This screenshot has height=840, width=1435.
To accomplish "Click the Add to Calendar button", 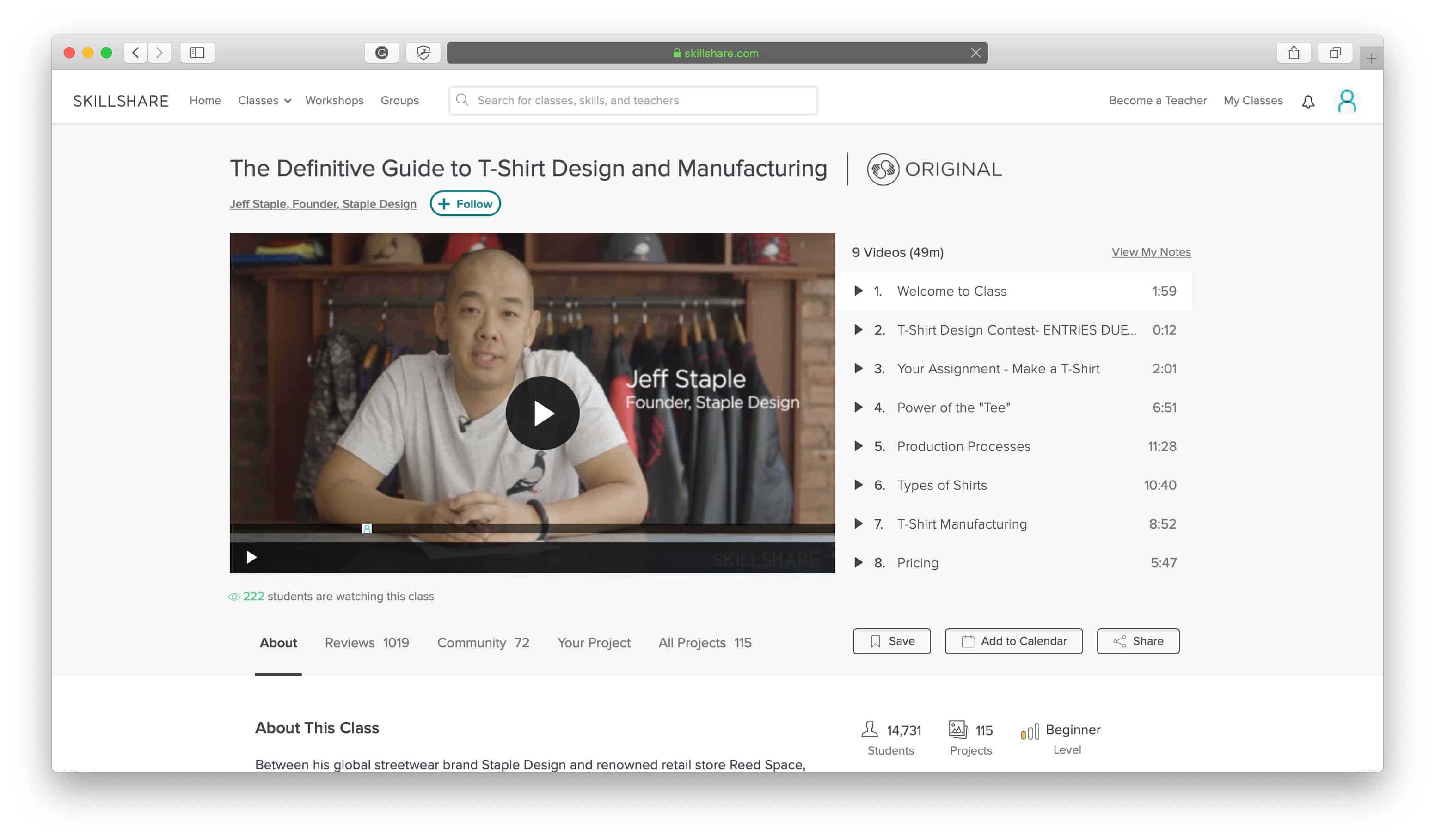I will click(x=1014, y=641).
